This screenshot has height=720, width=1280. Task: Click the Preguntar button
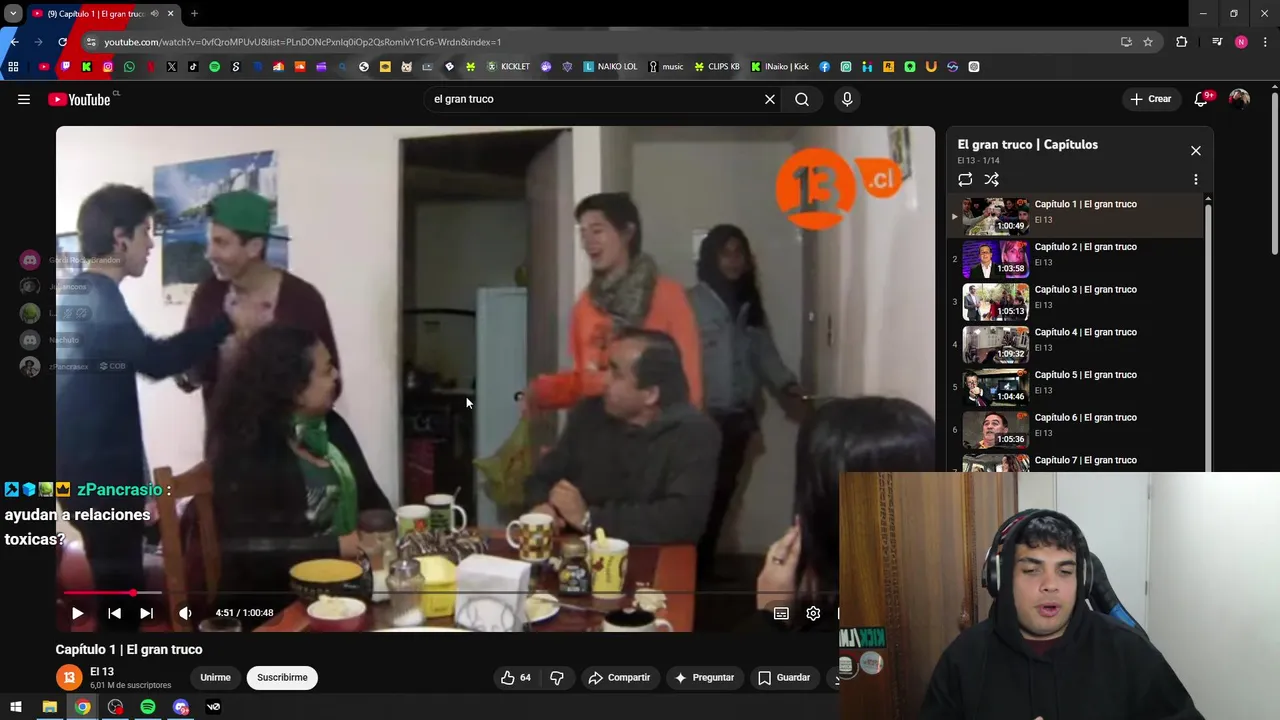point(704,677)
